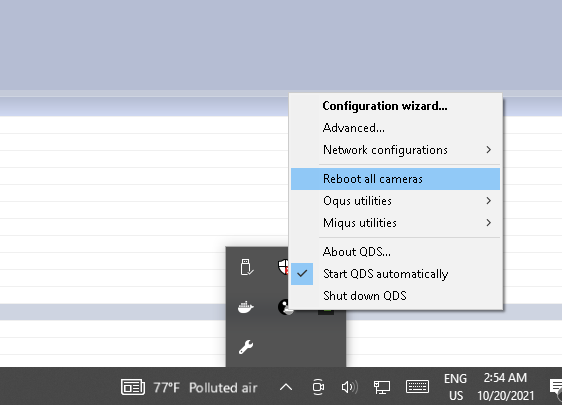
Task: Click the safely remove USB hardware icon
Action: click(x=247, y=267)
